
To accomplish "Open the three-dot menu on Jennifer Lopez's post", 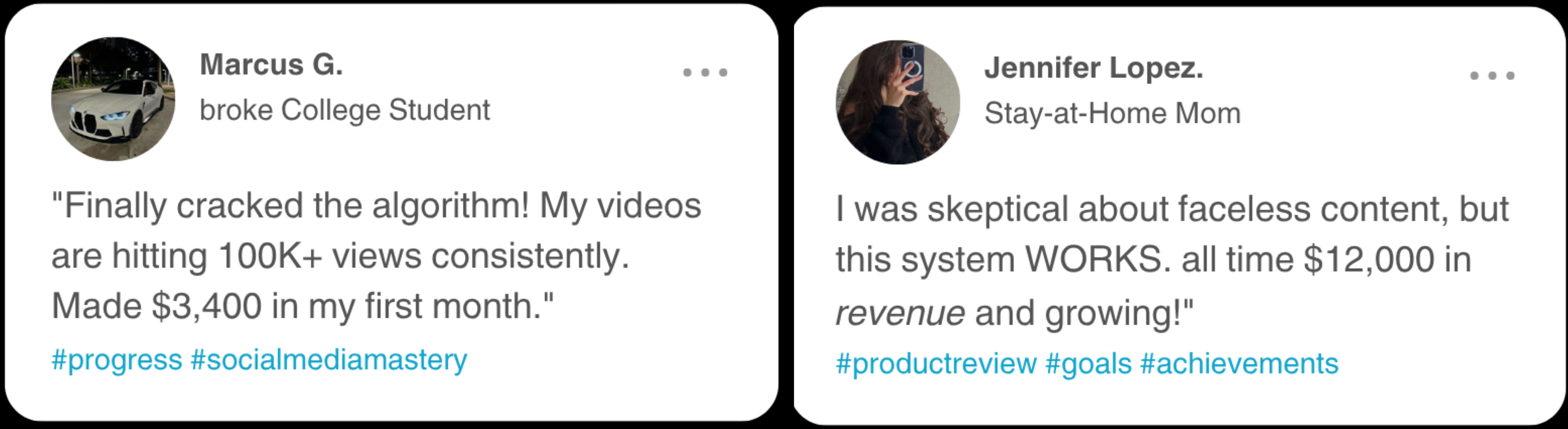I will [1492, 75].
